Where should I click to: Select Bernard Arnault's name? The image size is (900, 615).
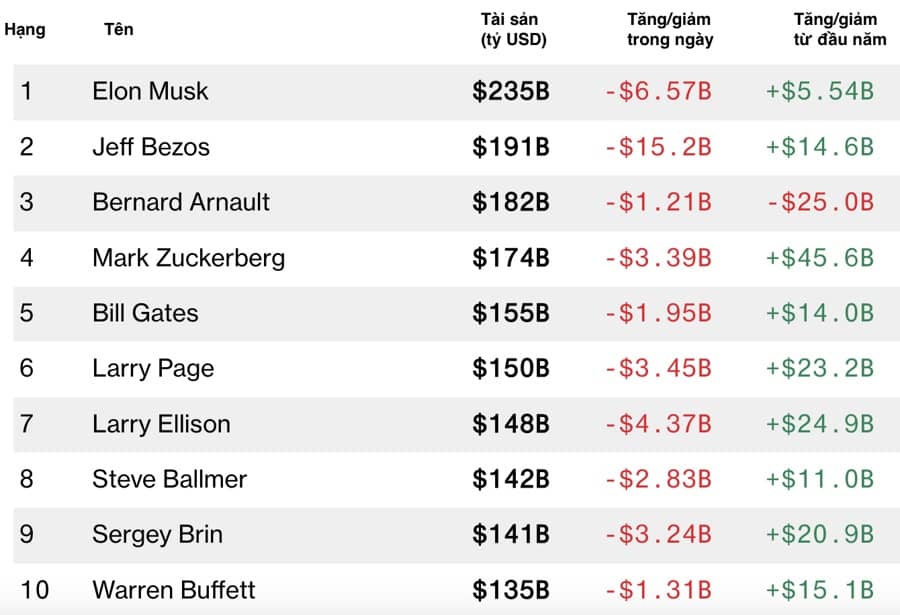click(181, 202)
